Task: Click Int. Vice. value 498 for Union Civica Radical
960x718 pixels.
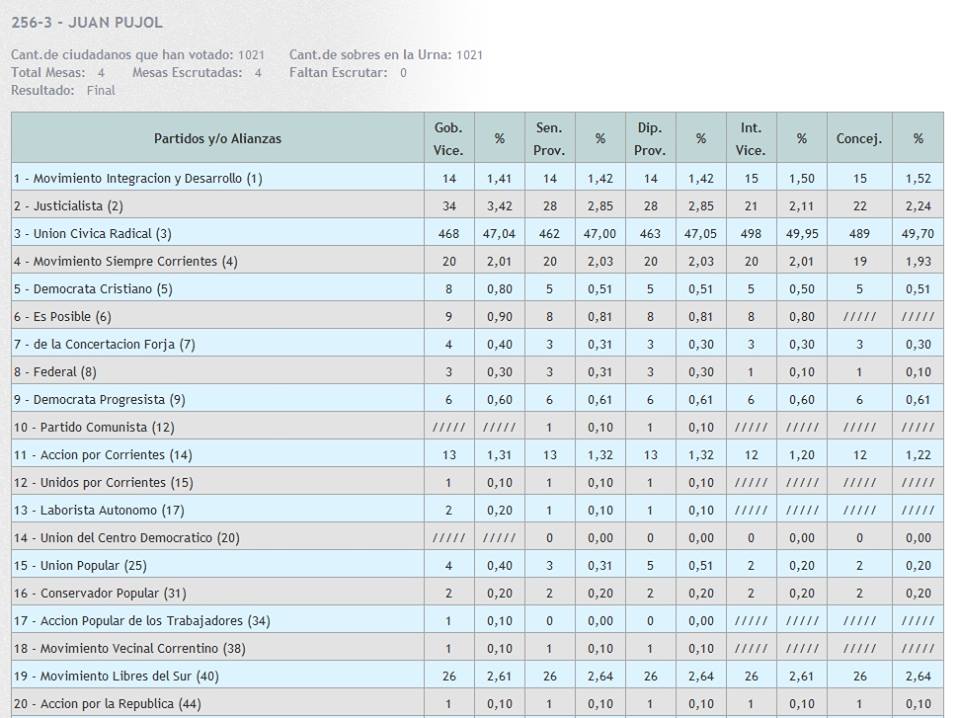Action: click(751, 234)
